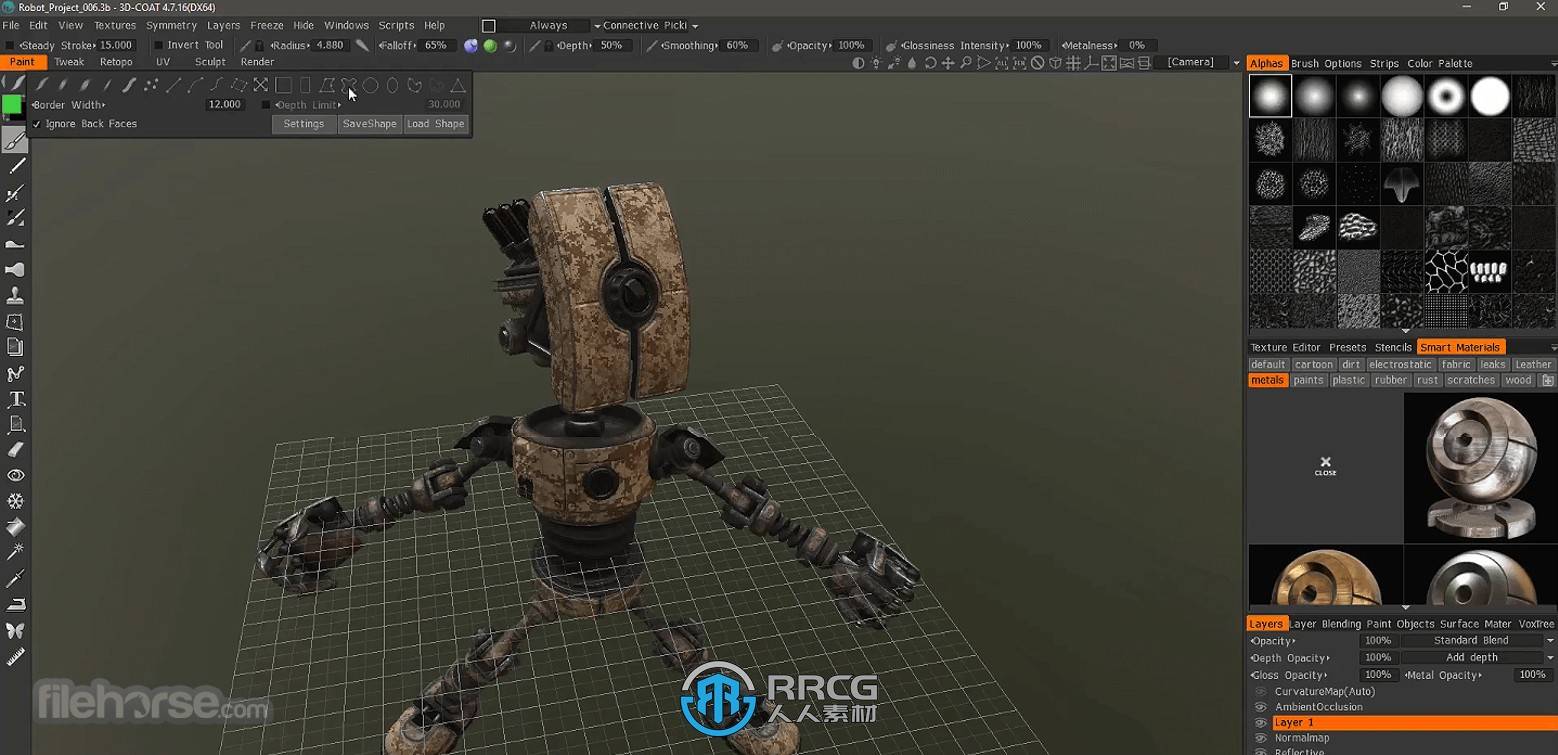
Task: Click the grid toggle icon in viewport bar
Action: click(1073, 63)
